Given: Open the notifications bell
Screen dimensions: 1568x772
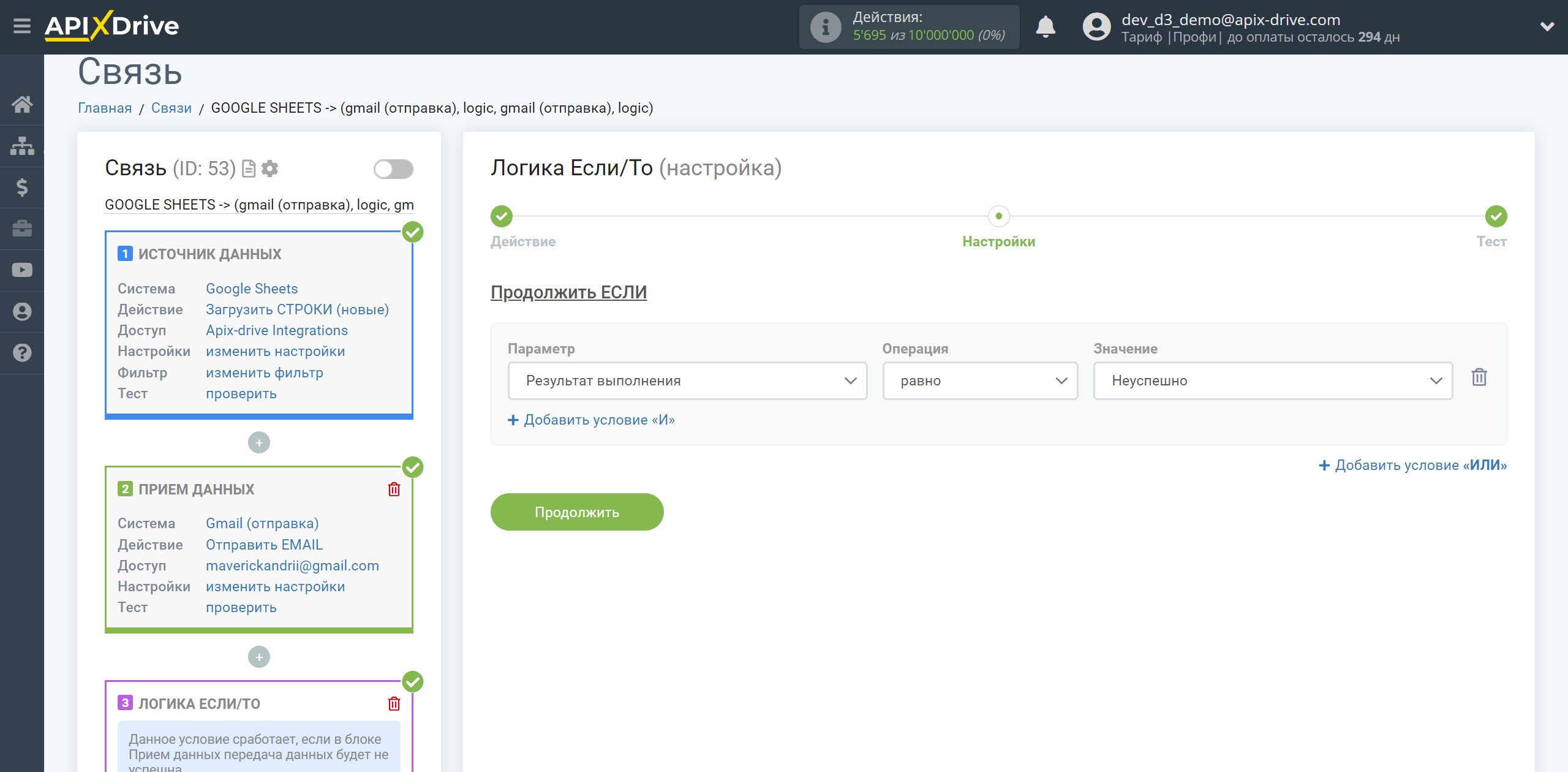Looking at the screenshot, I should point(1046,27).
